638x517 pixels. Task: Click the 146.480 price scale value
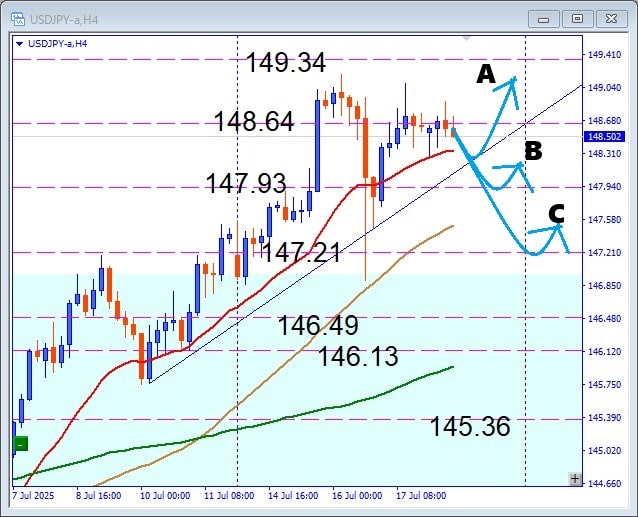[x=605, y=318]
